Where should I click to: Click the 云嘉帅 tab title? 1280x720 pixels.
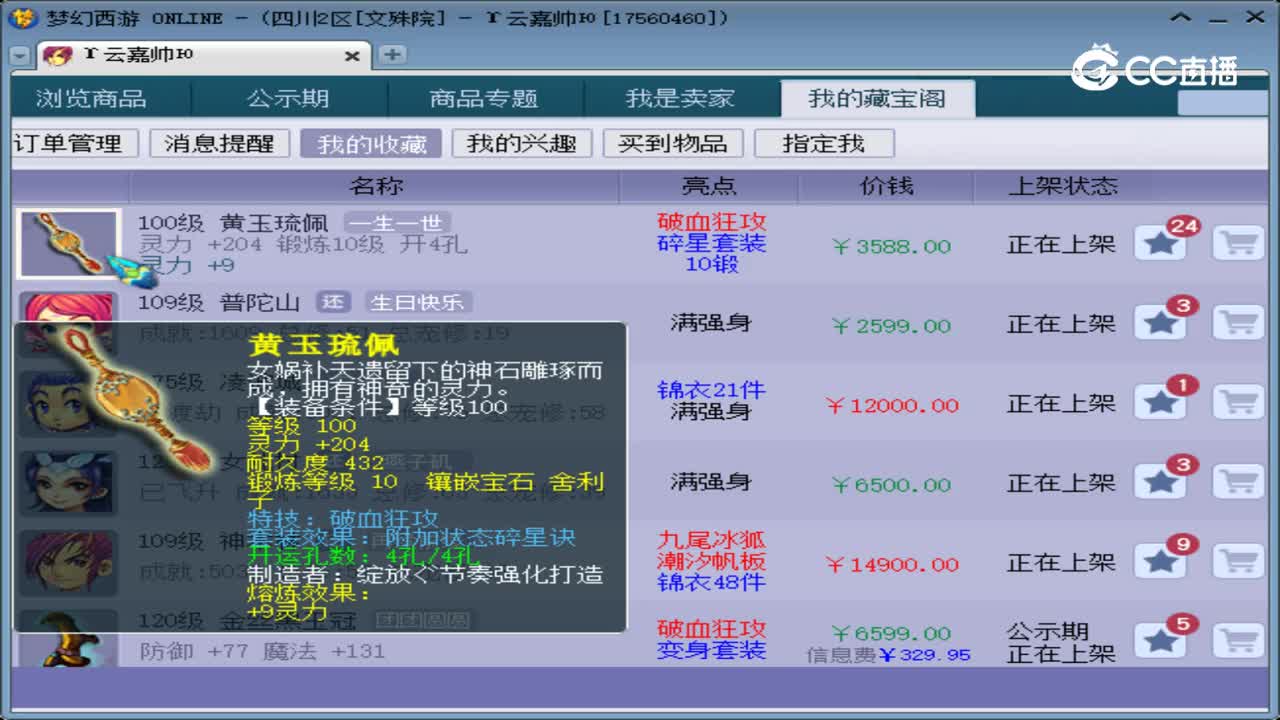coord(137,56)
